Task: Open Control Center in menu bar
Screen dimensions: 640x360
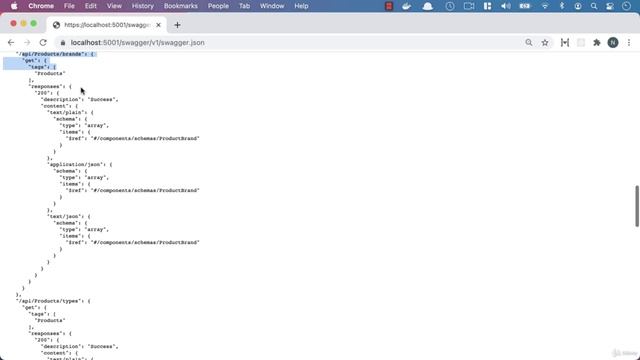Action: (x=610, y=6)
